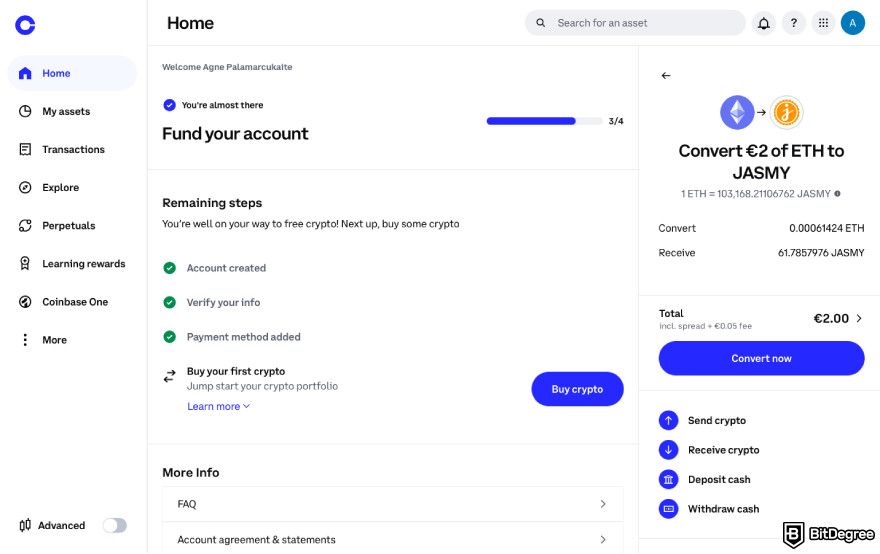Screen dimensions: 880x554
Task: Click the Buy crypto button
Action: click(x=577, y=389)
